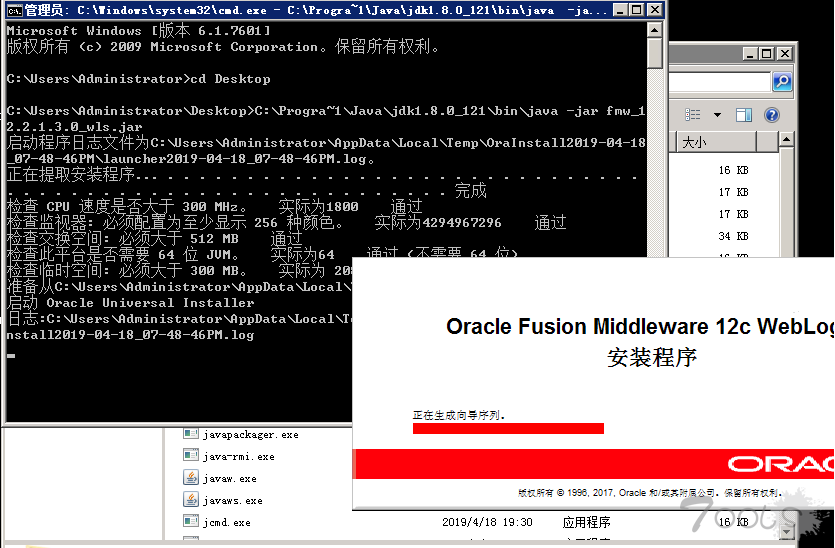This screenshot has height=548, width=835.
Task: Click the javaw.exe Java icon
Action: [x=191, y=477]
